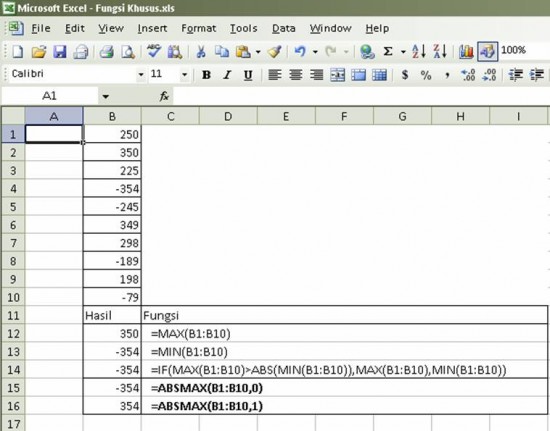Image resolution: width=550 pixels, height=431 pixels.
Task: Toggle Italic formatting
Action: (x=227, y=75)
